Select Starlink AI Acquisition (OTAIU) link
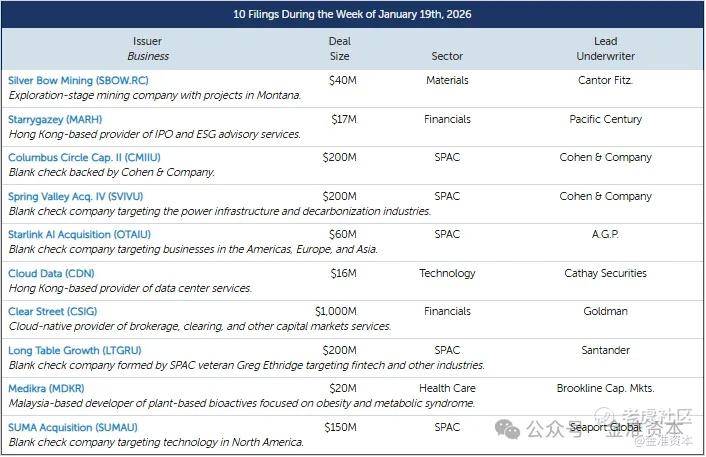This screenshot has width=706, height=457. click(80, 234)
